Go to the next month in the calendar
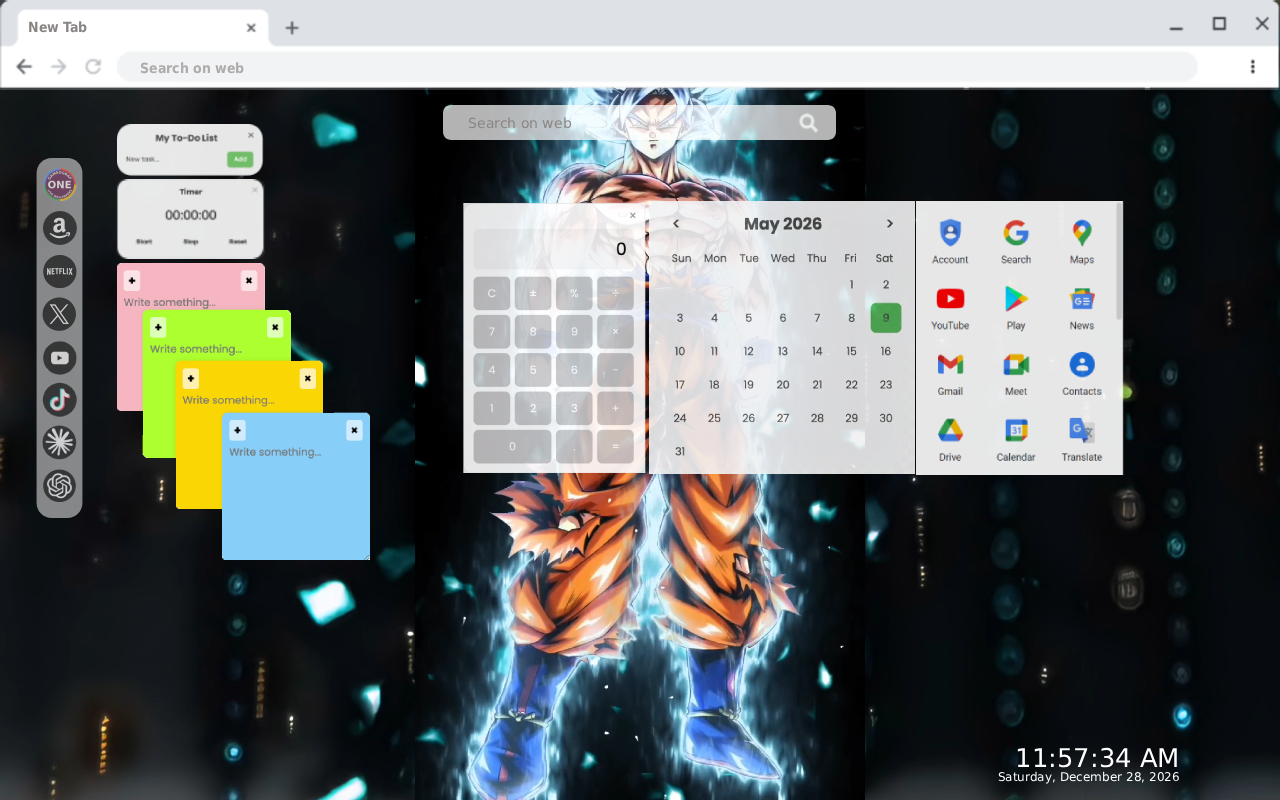 pos(889,224)
